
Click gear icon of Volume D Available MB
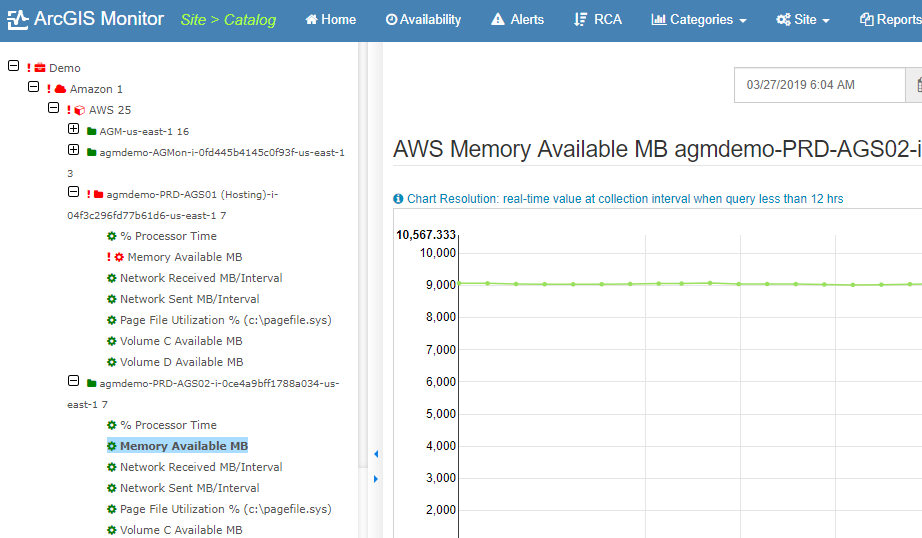point(112,362)
